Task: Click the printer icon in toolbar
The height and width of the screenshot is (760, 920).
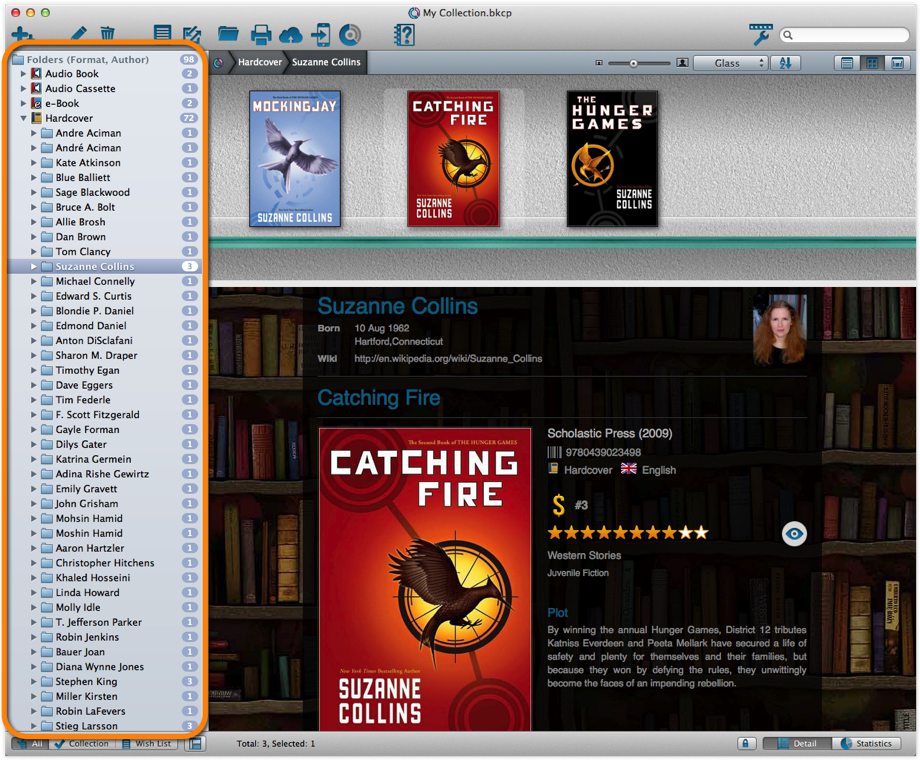Action: 261,34
